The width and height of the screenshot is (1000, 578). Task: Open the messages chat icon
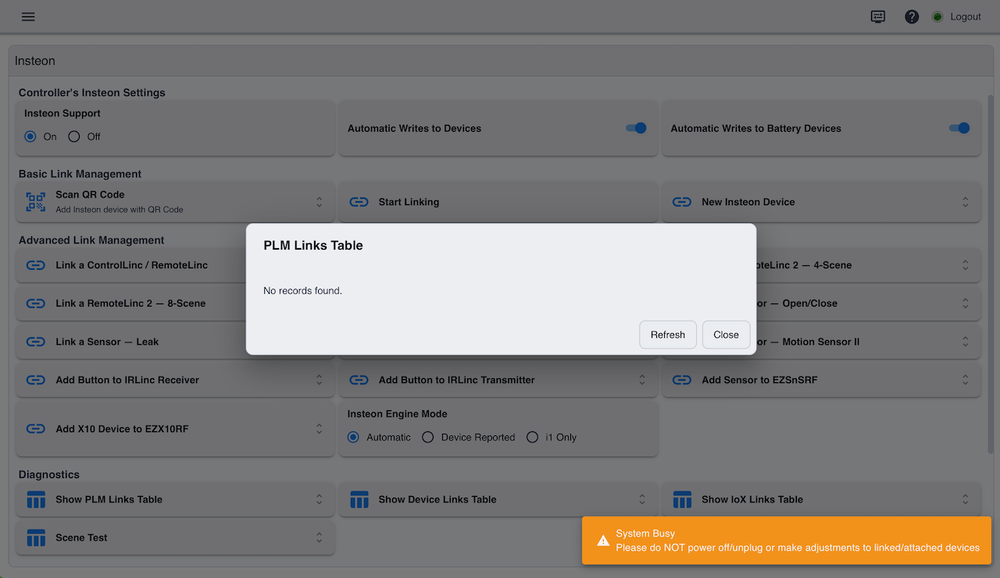[x=878, y=17]
